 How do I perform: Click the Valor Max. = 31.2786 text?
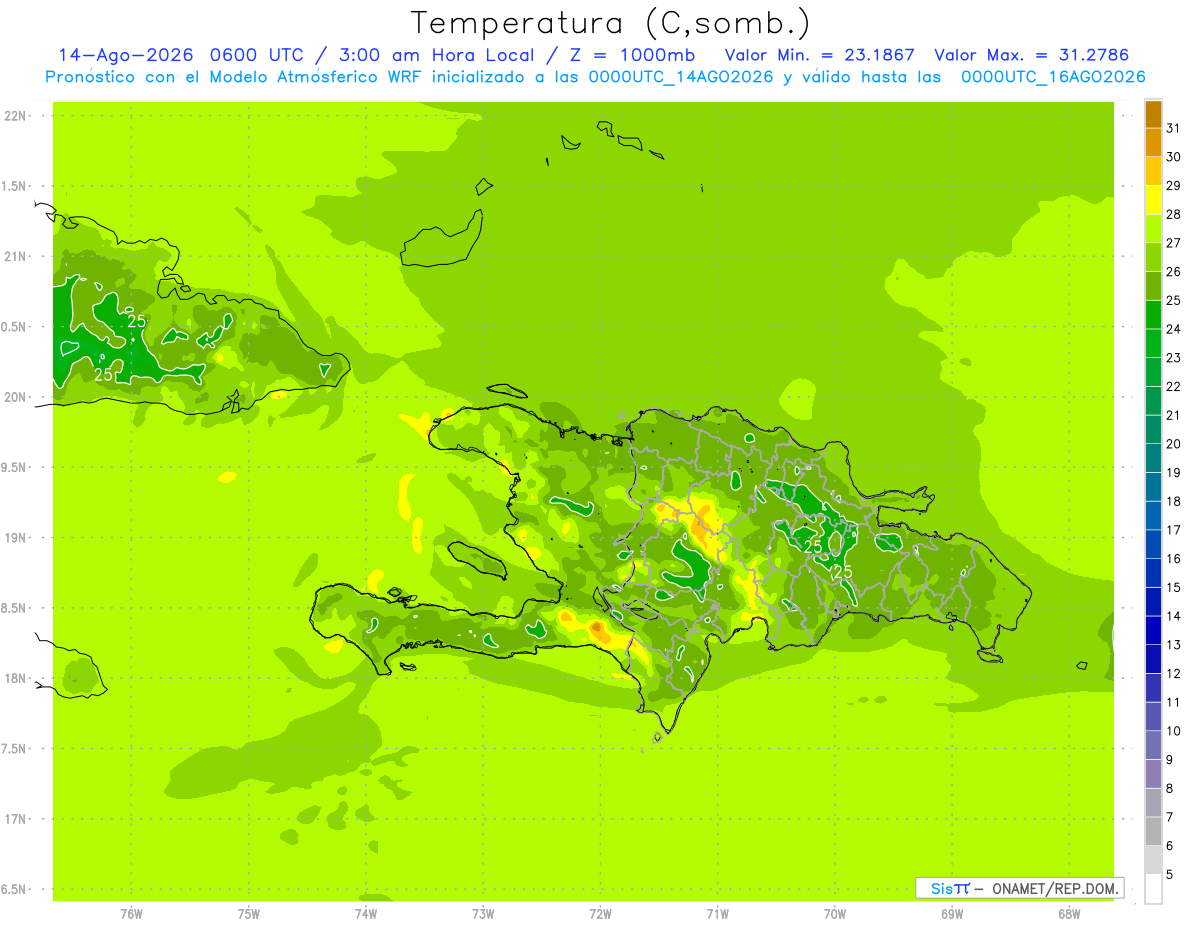[x=1031, y=55]
